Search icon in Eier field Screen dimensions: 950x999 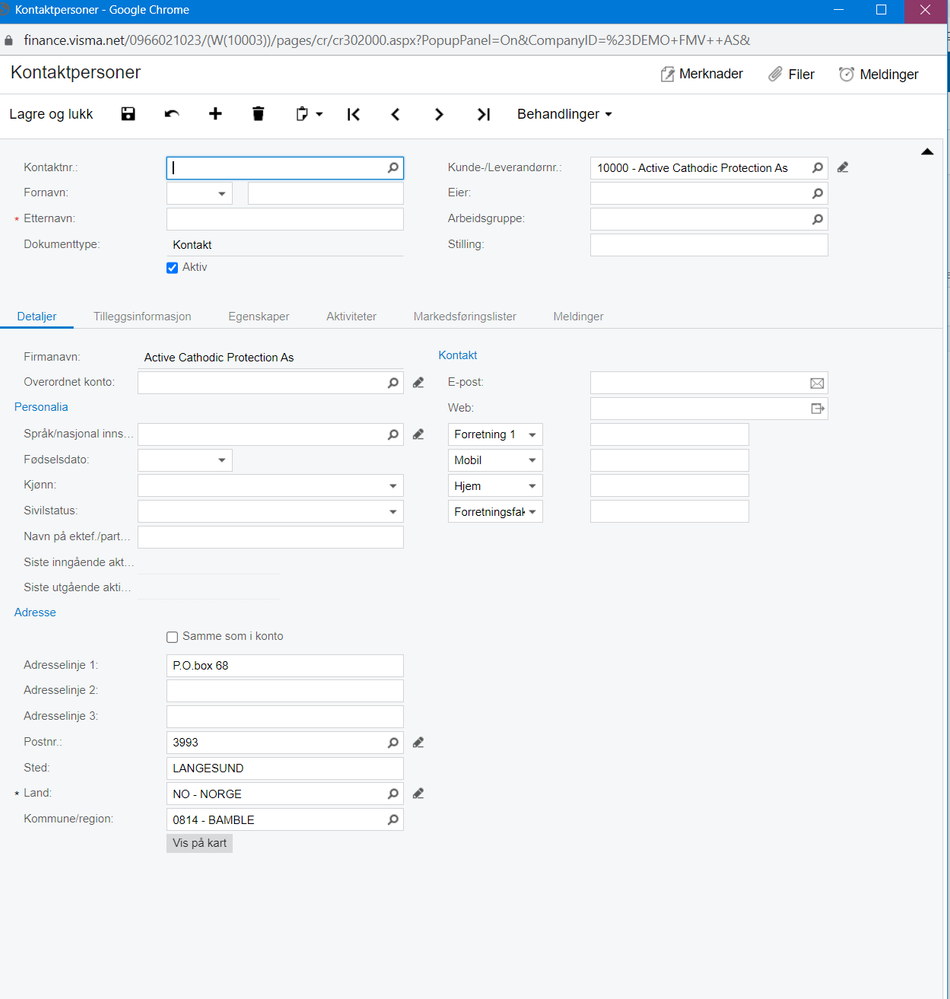(817, 194)
